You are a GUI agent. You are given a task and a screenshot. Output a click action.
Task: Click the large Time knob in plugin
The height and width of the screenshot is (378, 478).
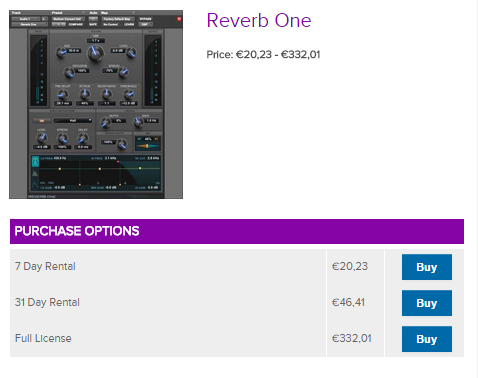point(95,53)
